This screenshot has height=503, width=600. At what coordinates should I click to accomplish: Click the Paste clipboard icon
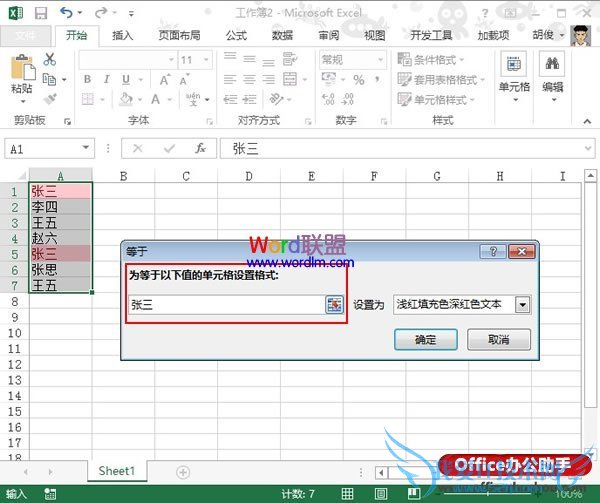click(23, 69)
